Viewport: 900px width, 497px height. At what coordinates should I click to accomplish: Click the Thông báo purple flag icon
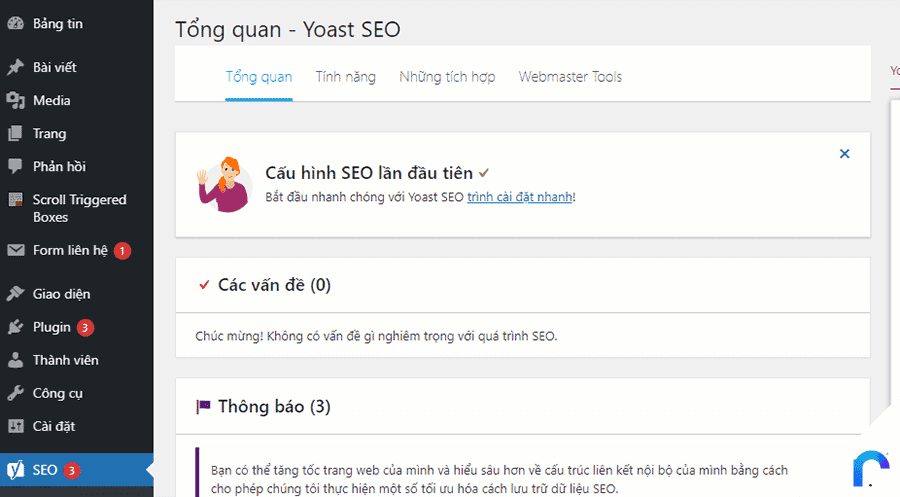click(203, 407)
